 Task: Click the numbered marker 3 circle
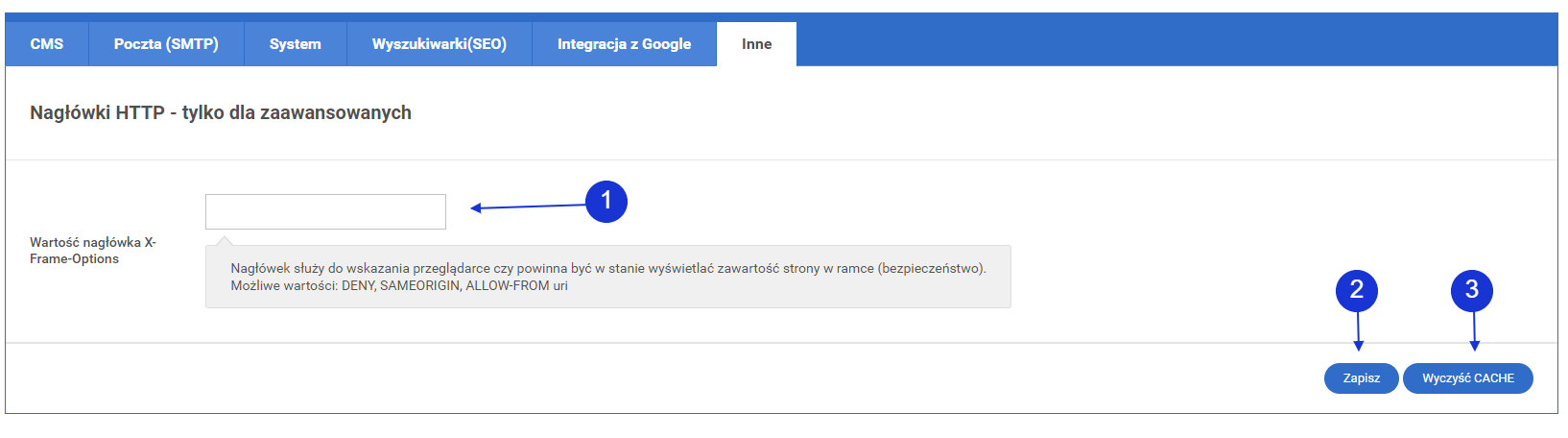click(1472, 290)
